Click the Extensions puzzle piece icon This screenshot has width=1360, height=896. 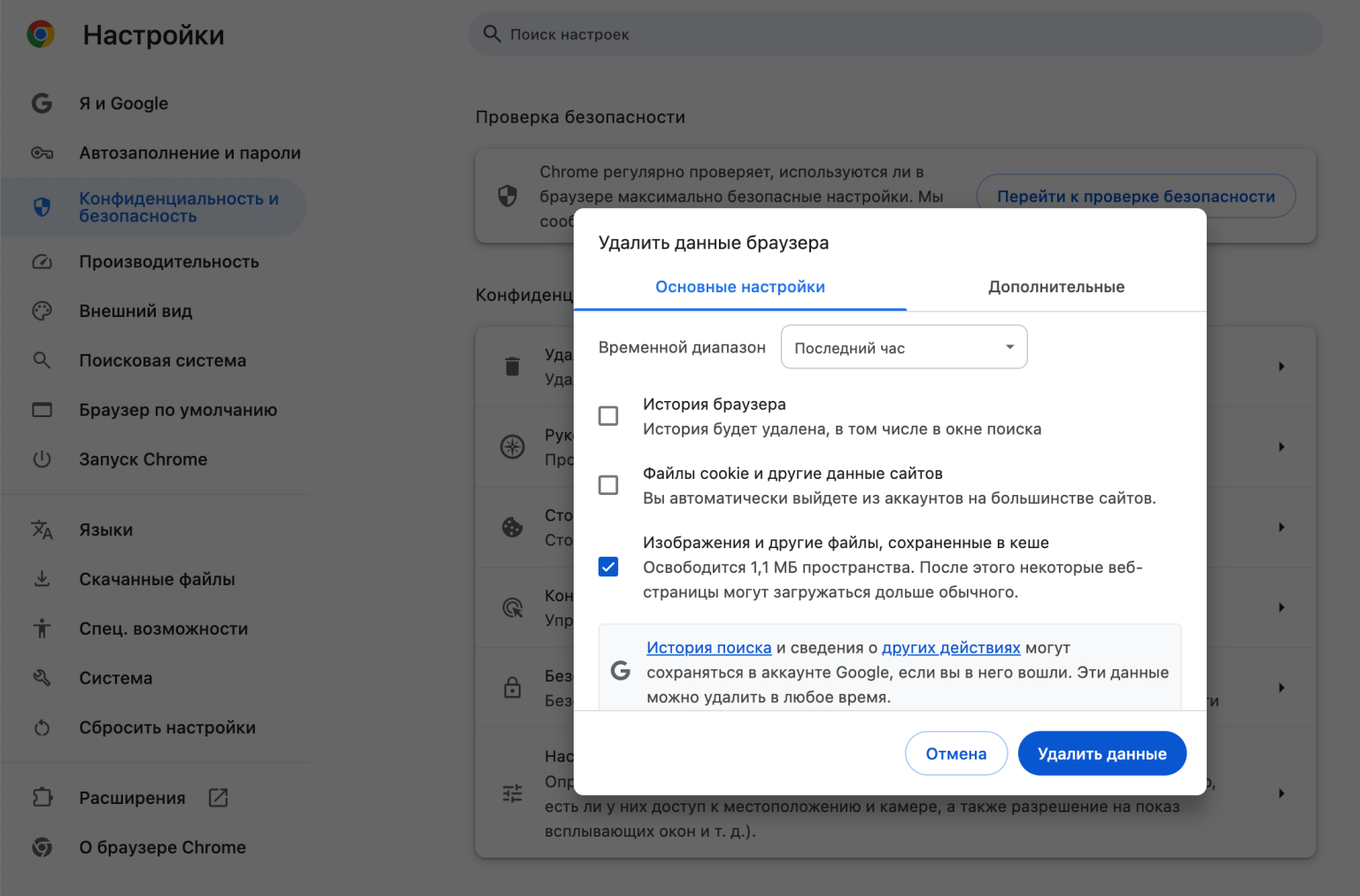coord(42,798)
